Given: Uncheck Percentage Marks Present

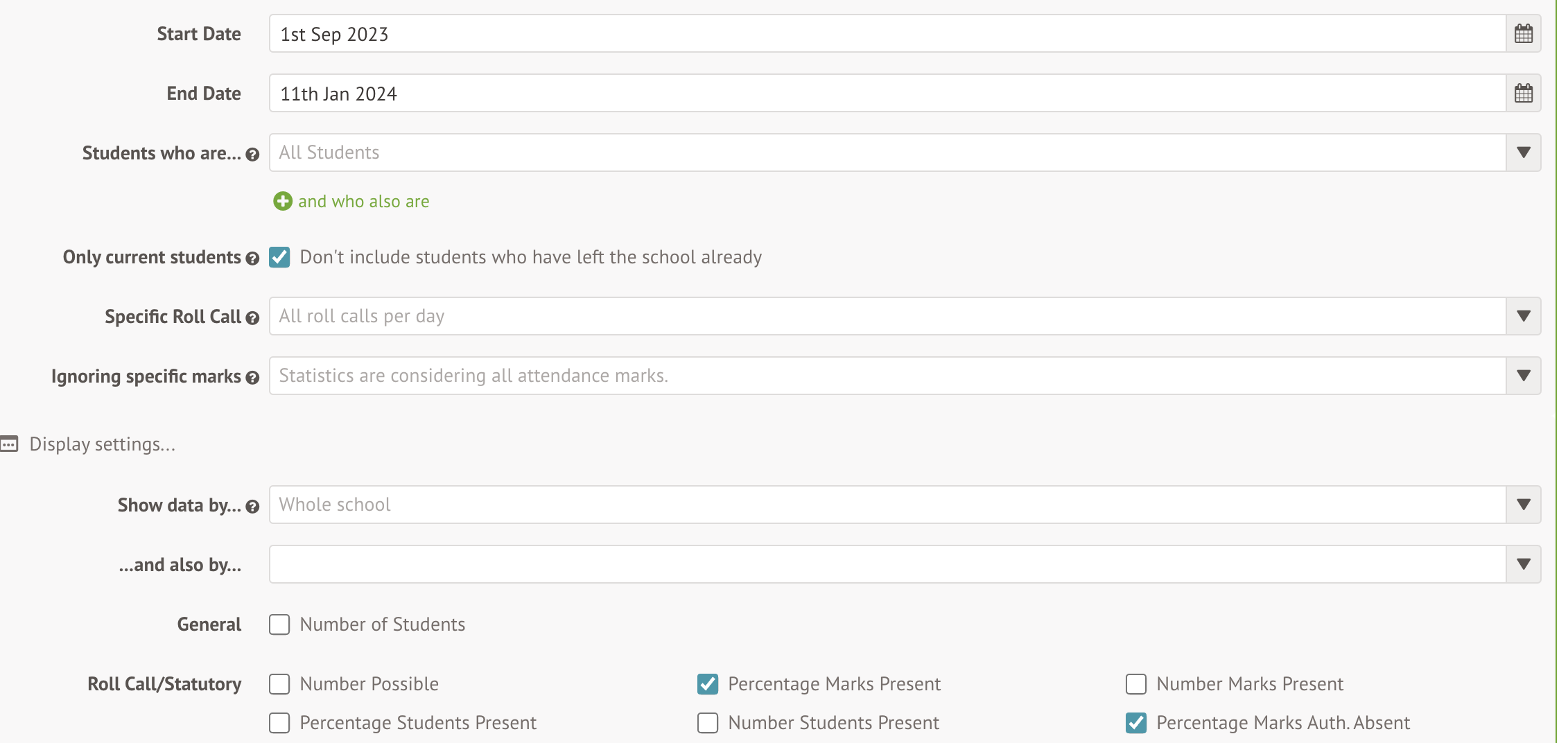Looking at the screenshot, I should (x=708, y=684).
